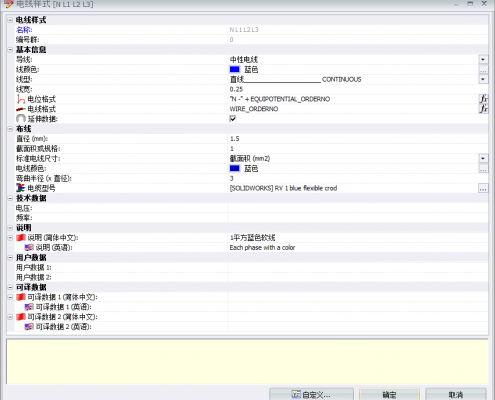This screenshot has width=495, height=400.
Task: Click the 自定义... button
Action: [x=311, y=395]
